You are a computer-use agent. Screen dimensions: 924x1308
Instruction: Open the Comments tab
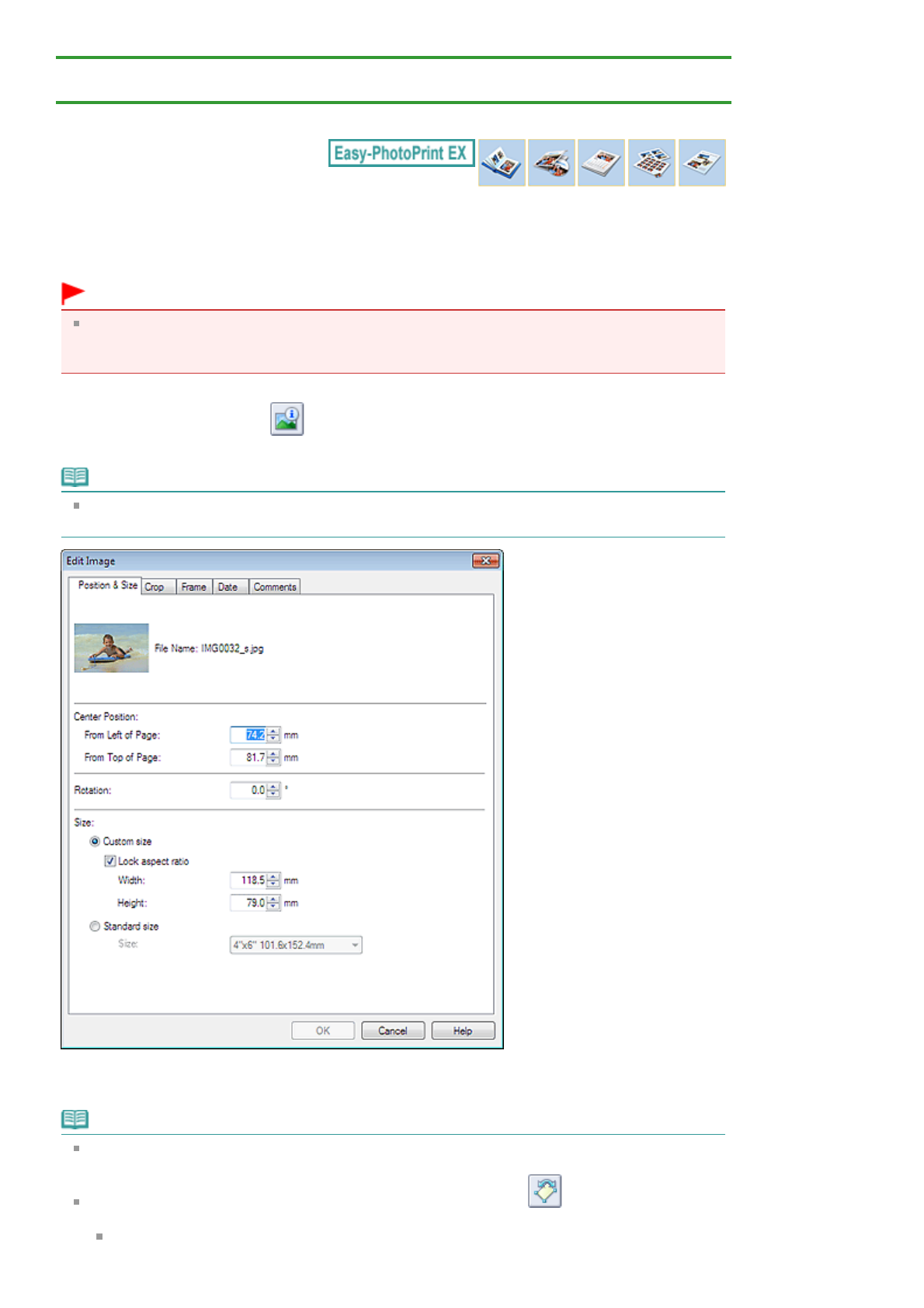pos(275,587)
